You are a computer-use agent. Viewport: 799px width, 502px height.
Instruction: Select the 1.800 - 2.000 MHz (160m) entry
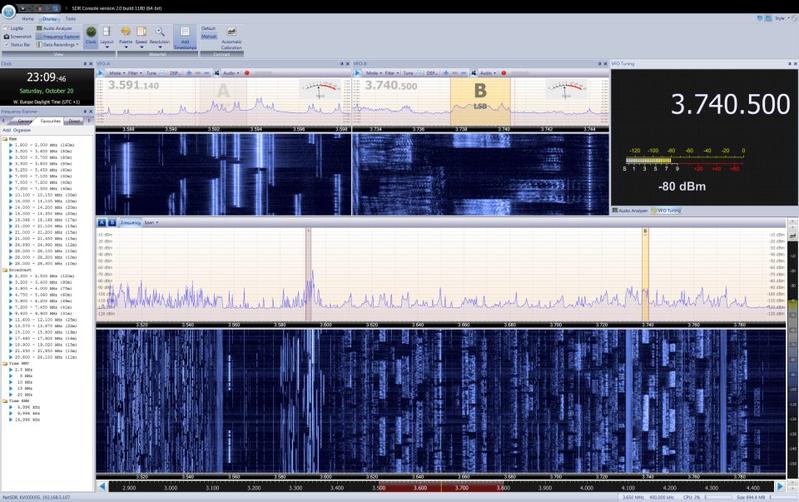43,145
